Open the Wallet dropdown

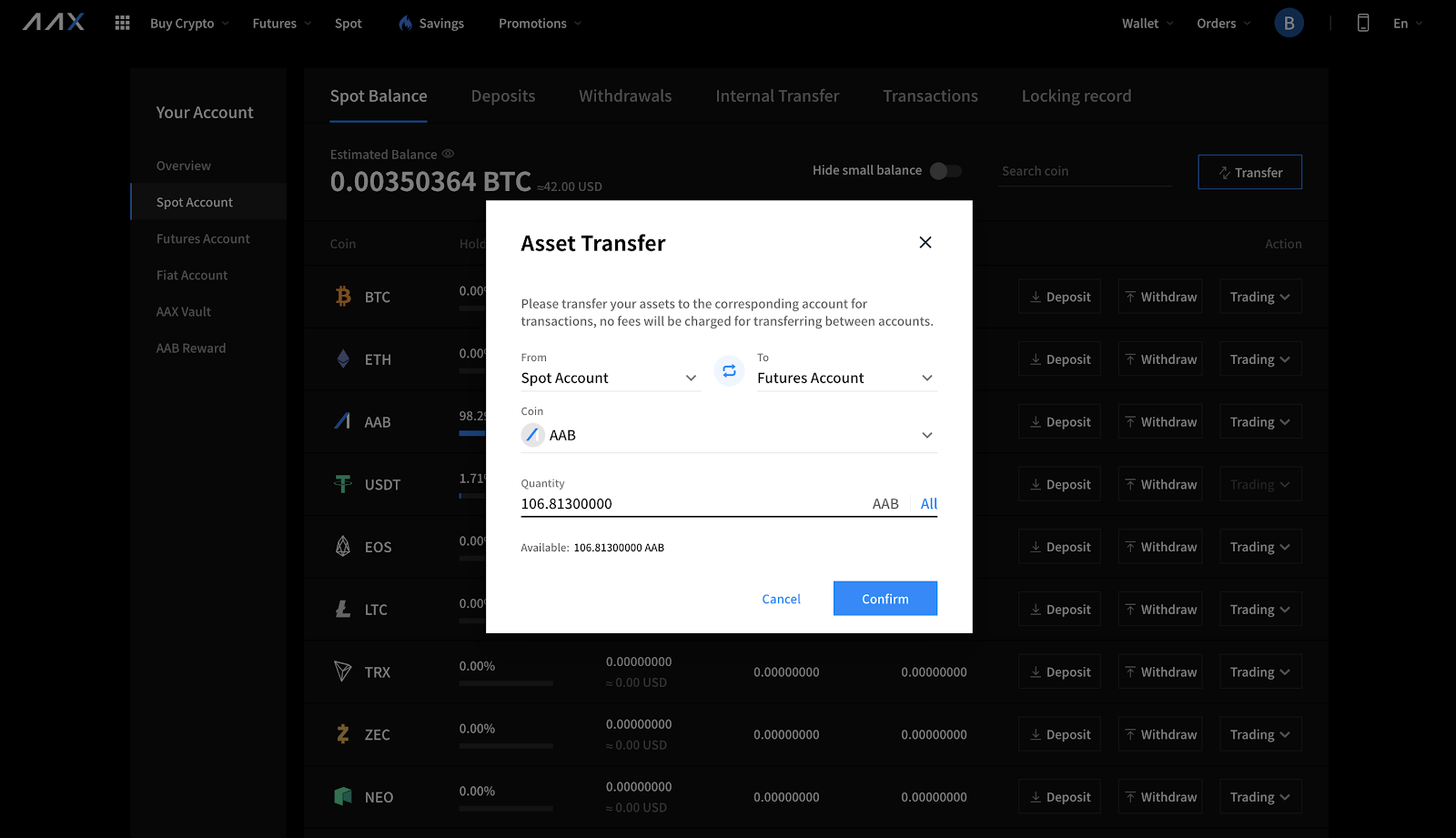coord(1148,23)
